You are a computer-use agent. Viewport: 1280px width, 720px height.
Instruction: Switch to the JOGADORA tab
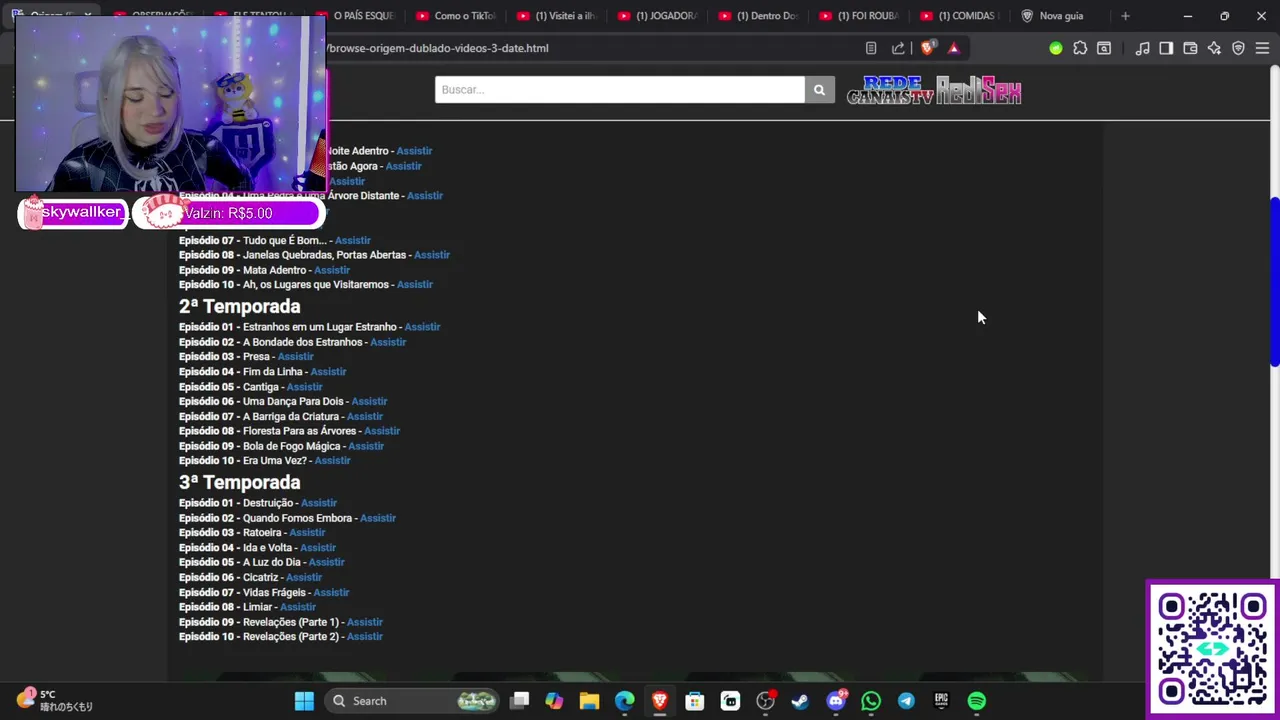tap(658, 16)
